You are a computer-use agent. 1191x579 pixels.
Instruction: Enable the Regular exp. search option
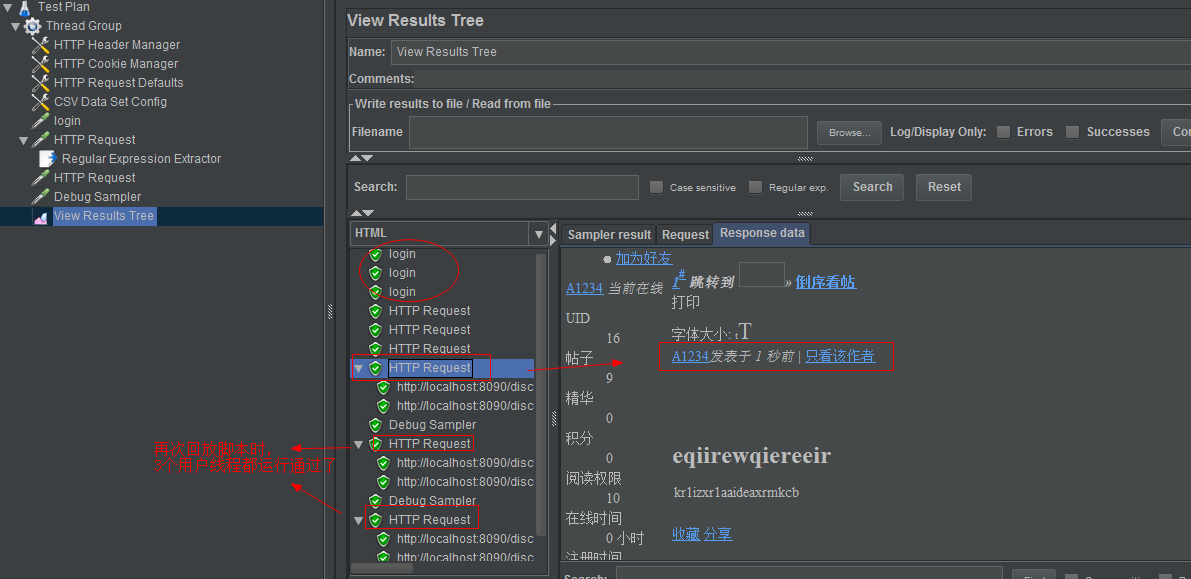[755, 187]
